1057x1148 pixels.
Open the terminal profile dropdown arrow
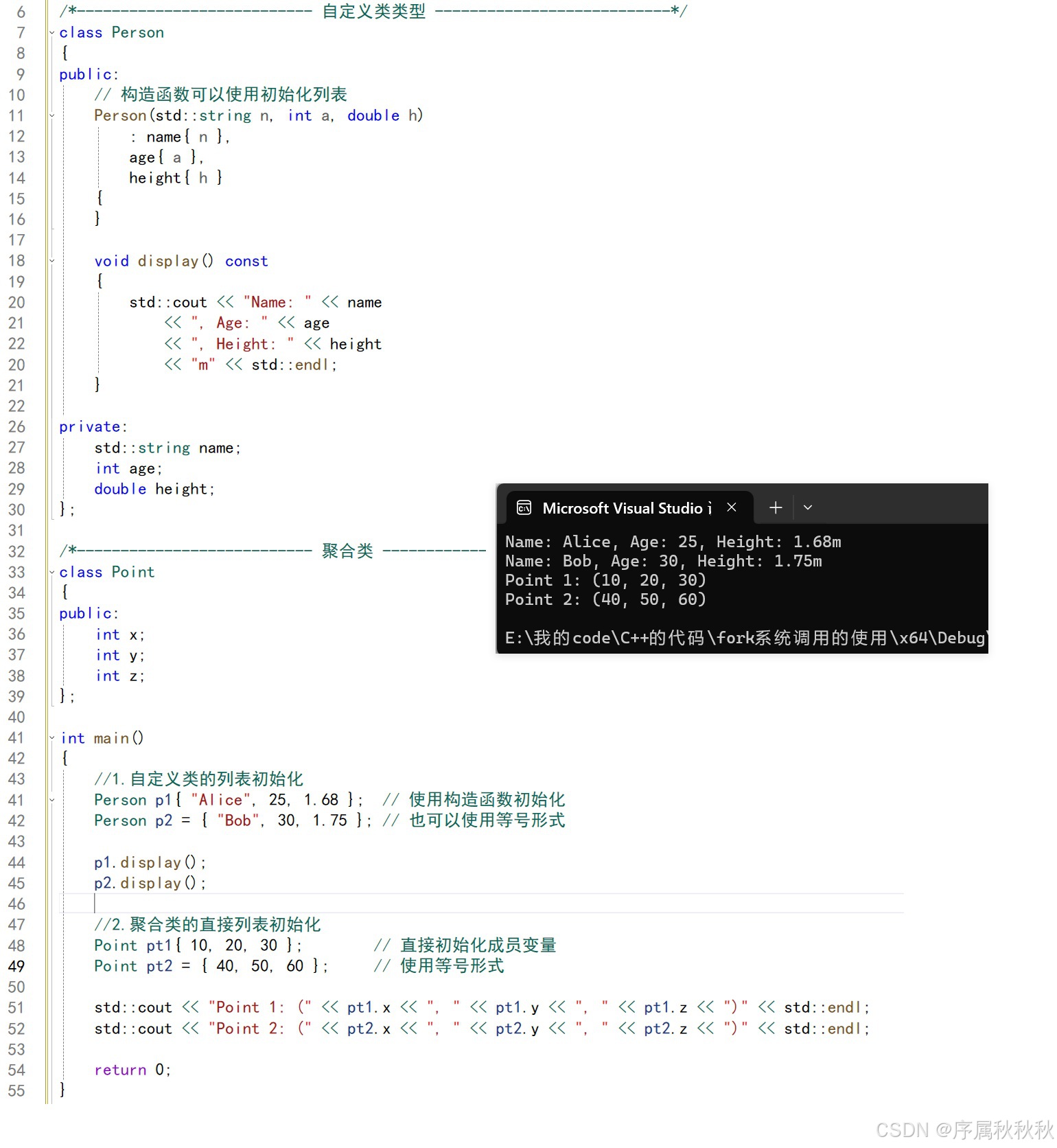(808, 507)
